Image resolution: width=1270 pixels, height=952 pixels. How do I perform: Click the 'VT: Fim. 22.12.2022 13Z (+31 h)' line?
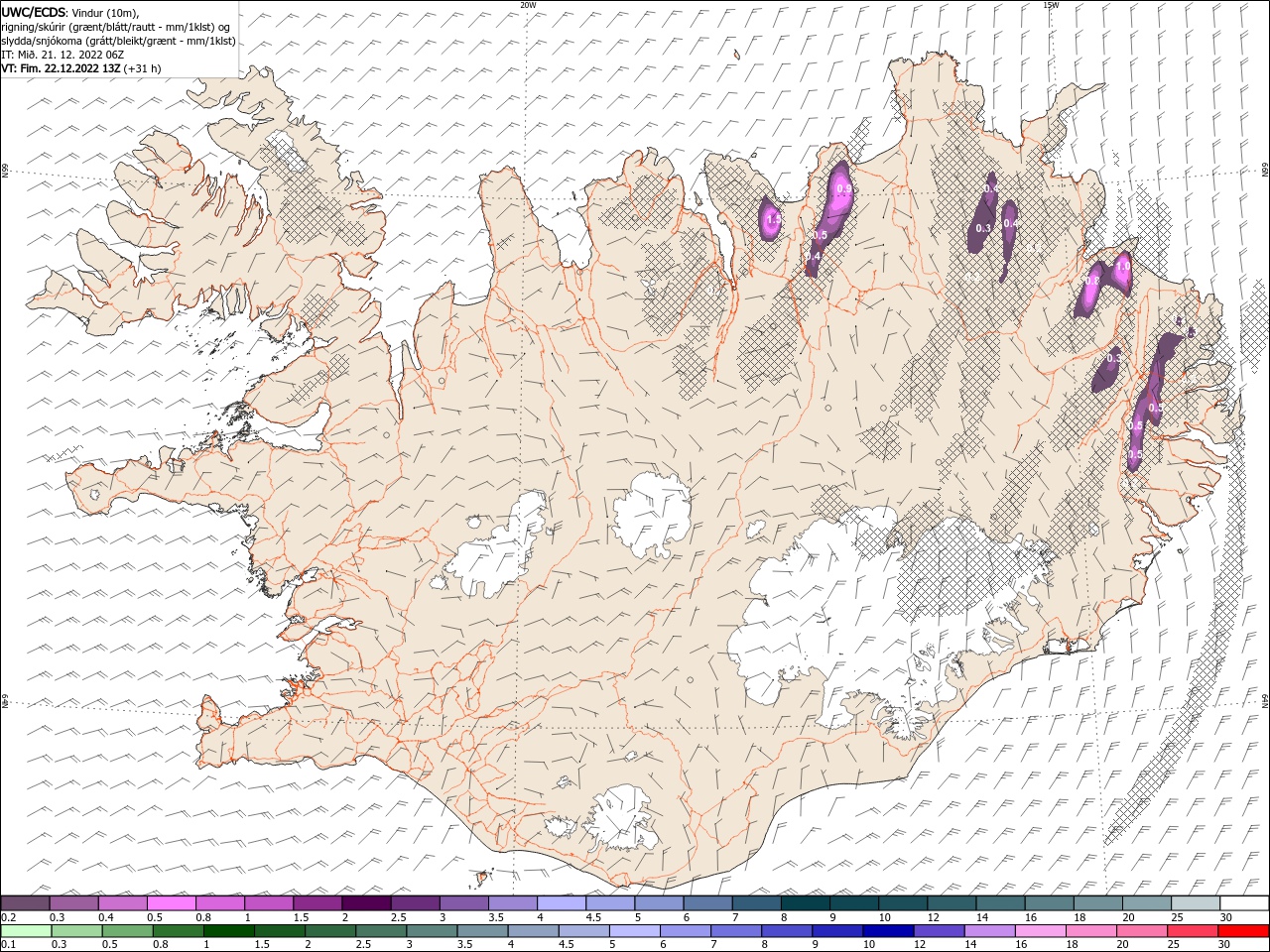81,68
